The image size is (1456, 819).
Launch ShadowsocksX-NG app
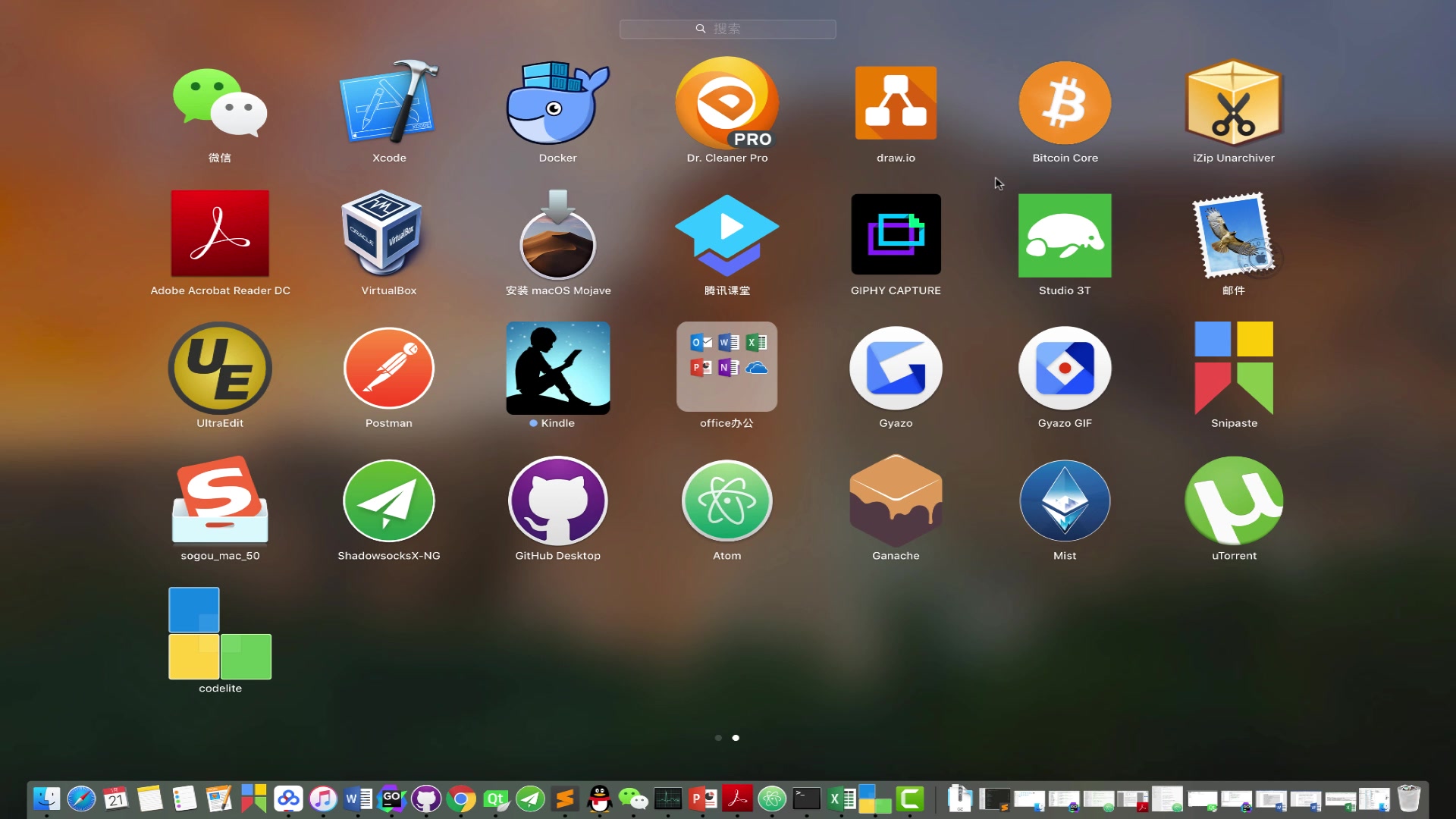388,501
